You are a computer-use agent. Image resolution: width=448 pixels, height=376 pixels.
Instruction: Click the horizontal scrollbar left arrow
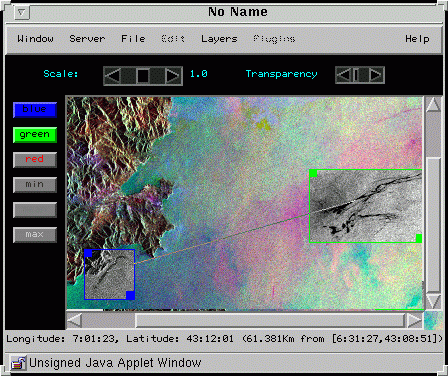tap(74, 321)
